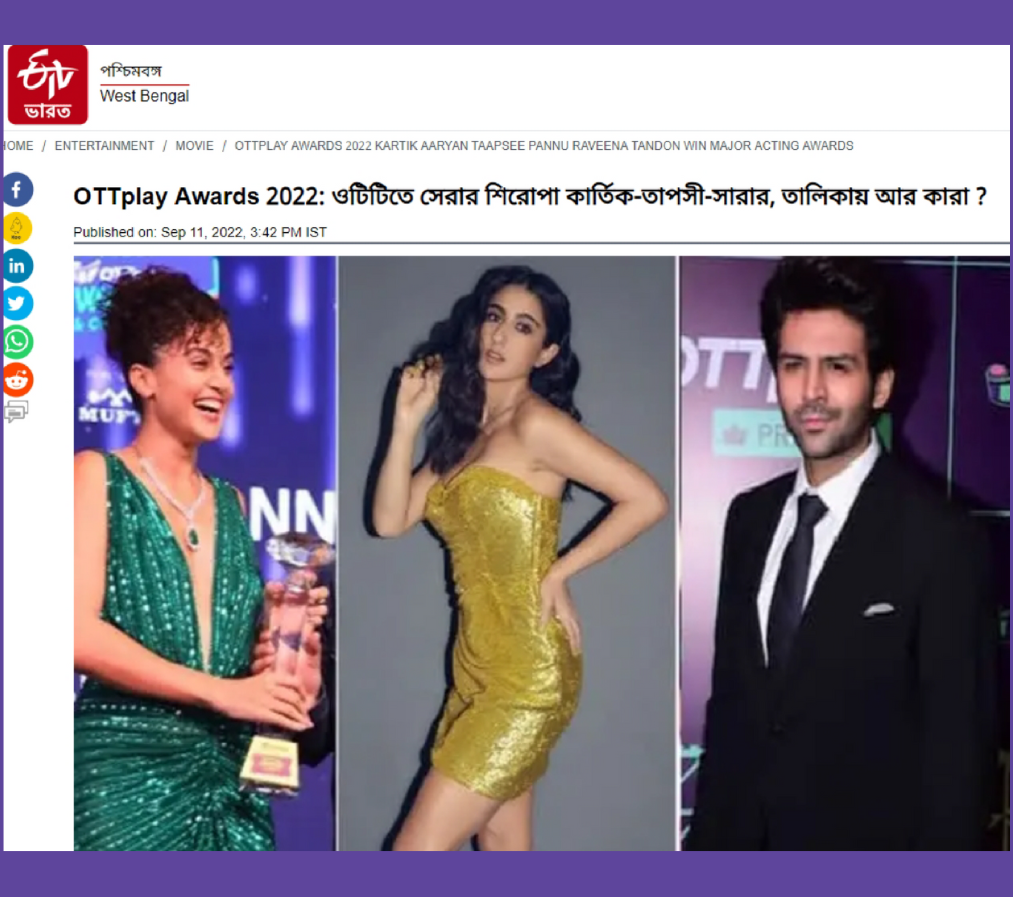
Task: Open the comments speech-bubble icon
Action: [x=16, y=411]
